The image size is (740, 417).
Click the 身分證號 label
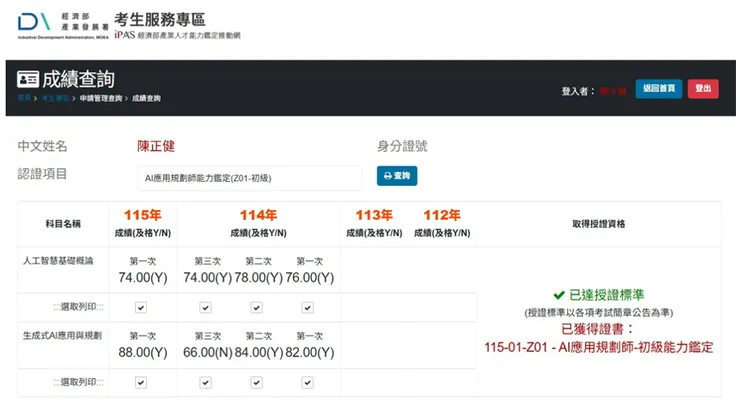[x=402, y=146]
